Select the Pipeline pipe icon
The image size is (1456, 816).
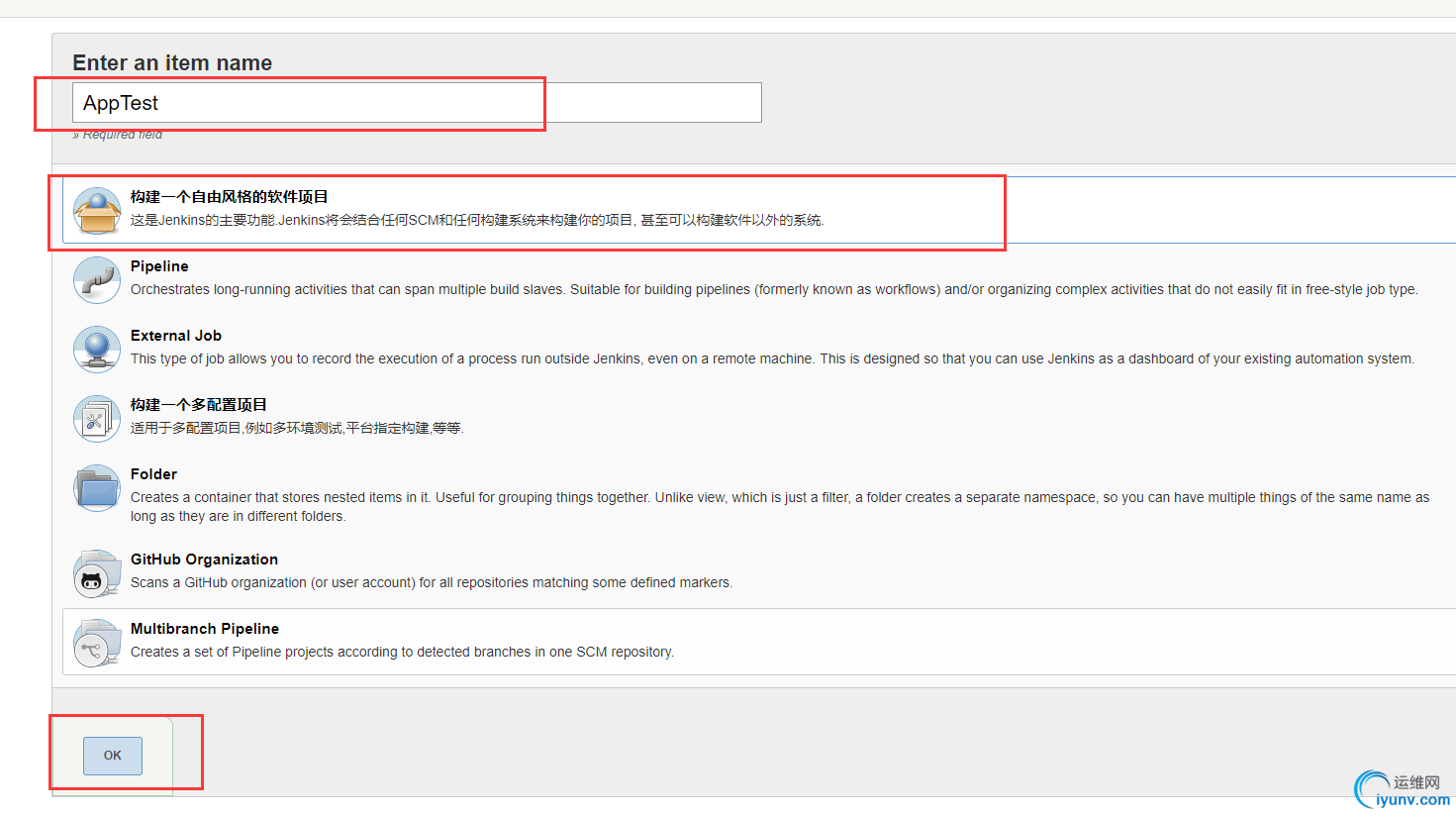(97, 280)
